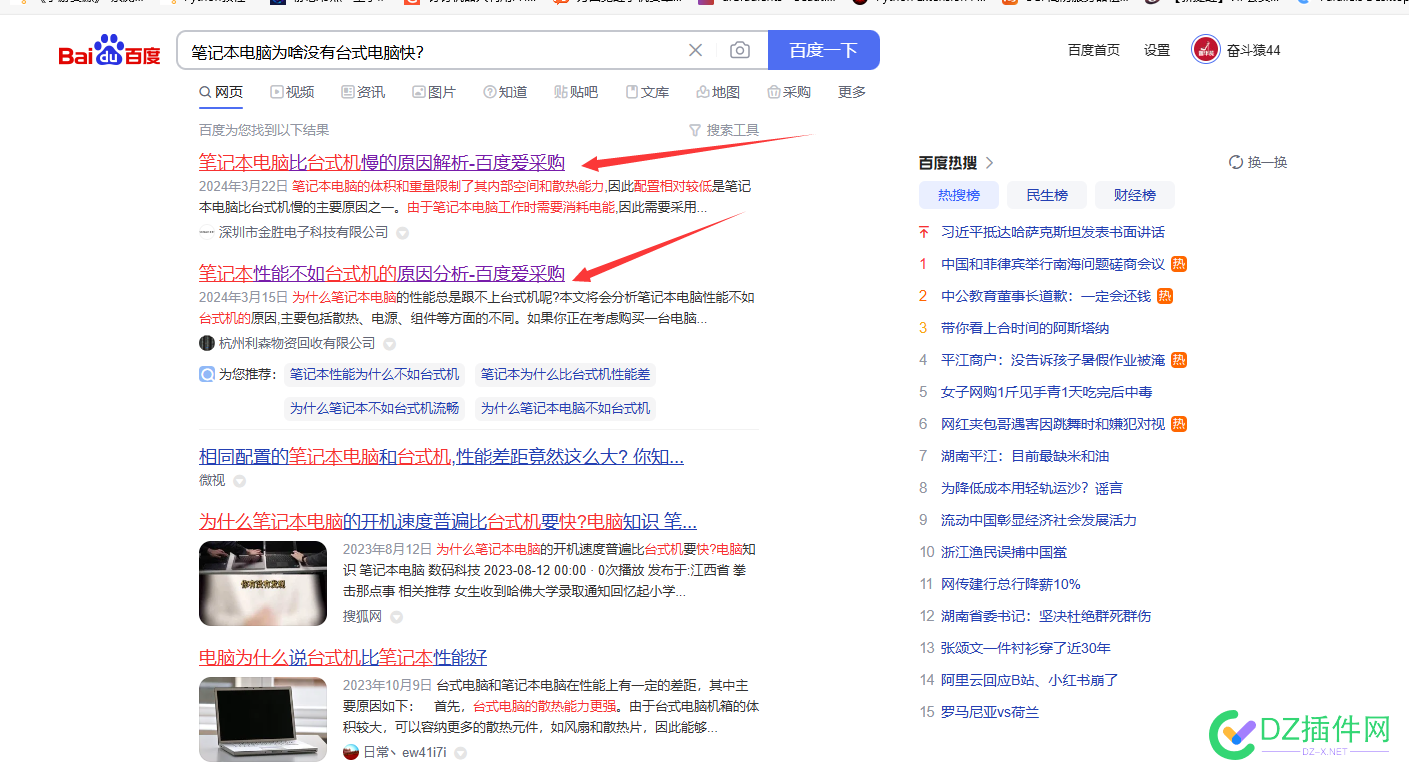Open 搜索工具 filter
Viewport: 1409px width, 775px height.
(x=724, y=130)
